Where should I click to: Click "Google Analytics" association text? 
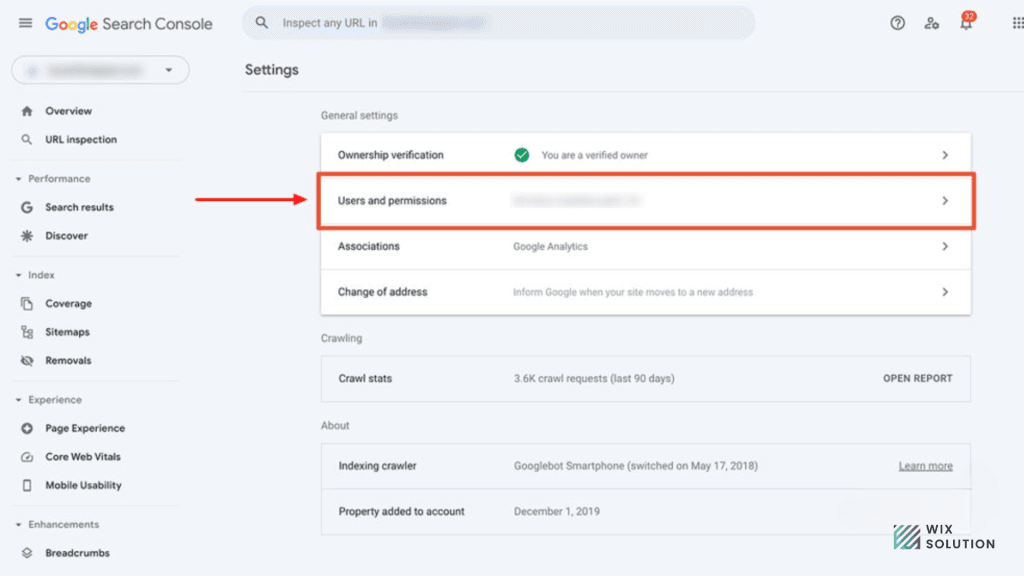[551, 247]
